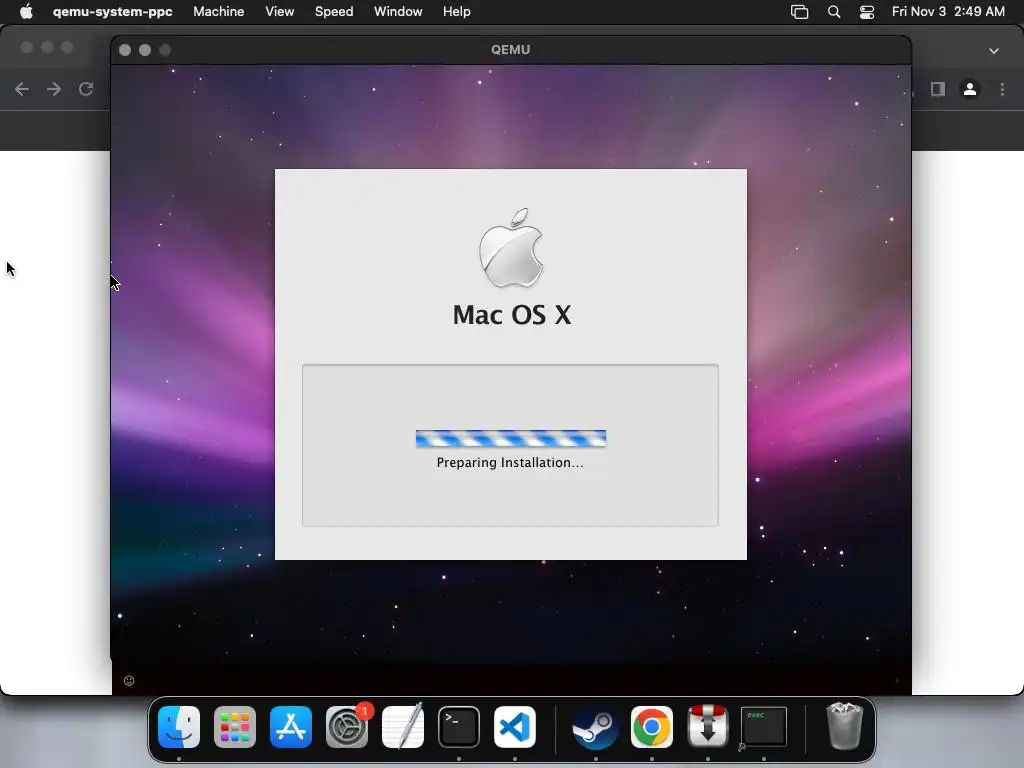Open the View menu
1024x768 pixels.
pyautogui.click(x=280, y=12)
